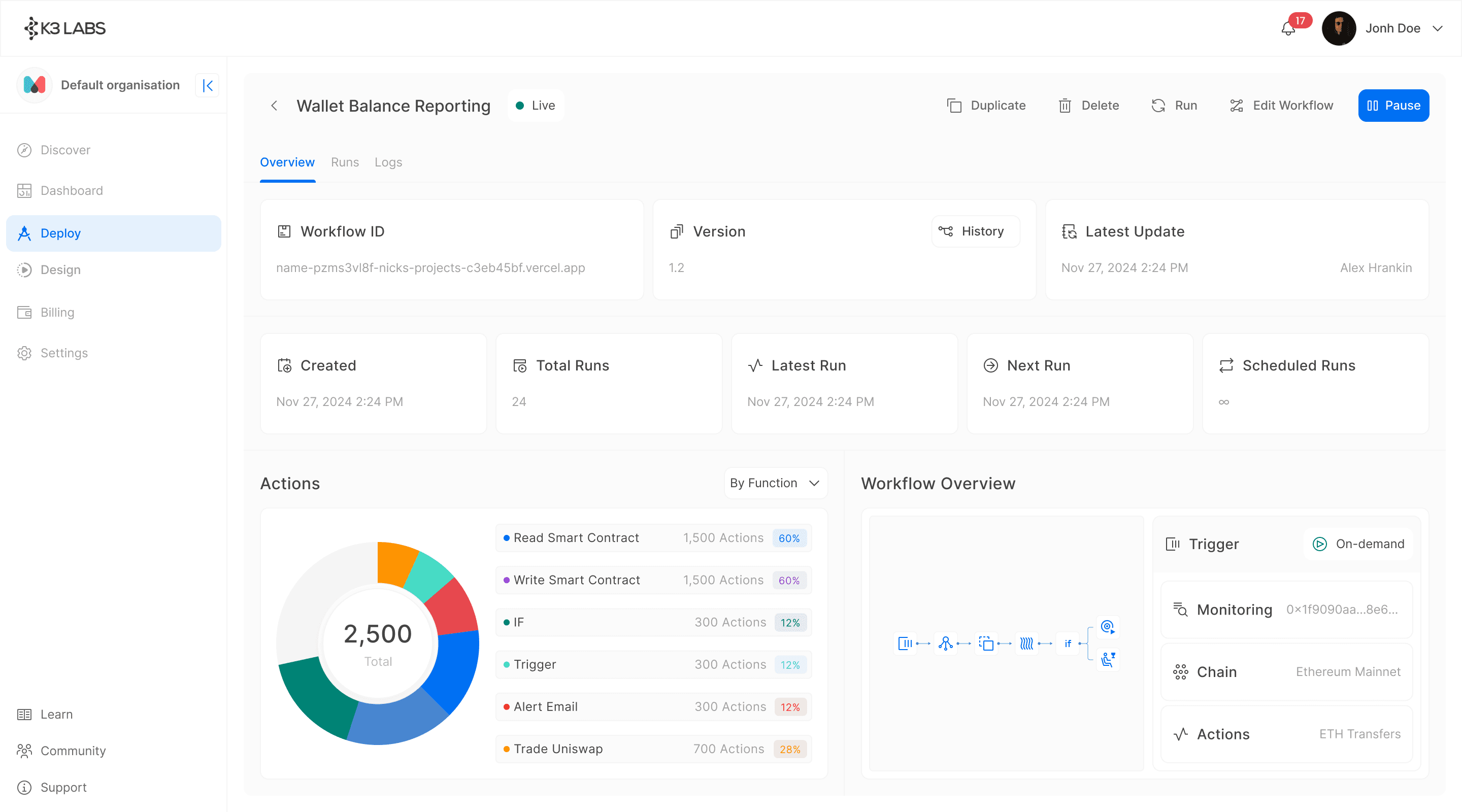Open the Actions ETH Transfers row
The width and height of the screenshot is (1462, 812).
(1286, 734)
